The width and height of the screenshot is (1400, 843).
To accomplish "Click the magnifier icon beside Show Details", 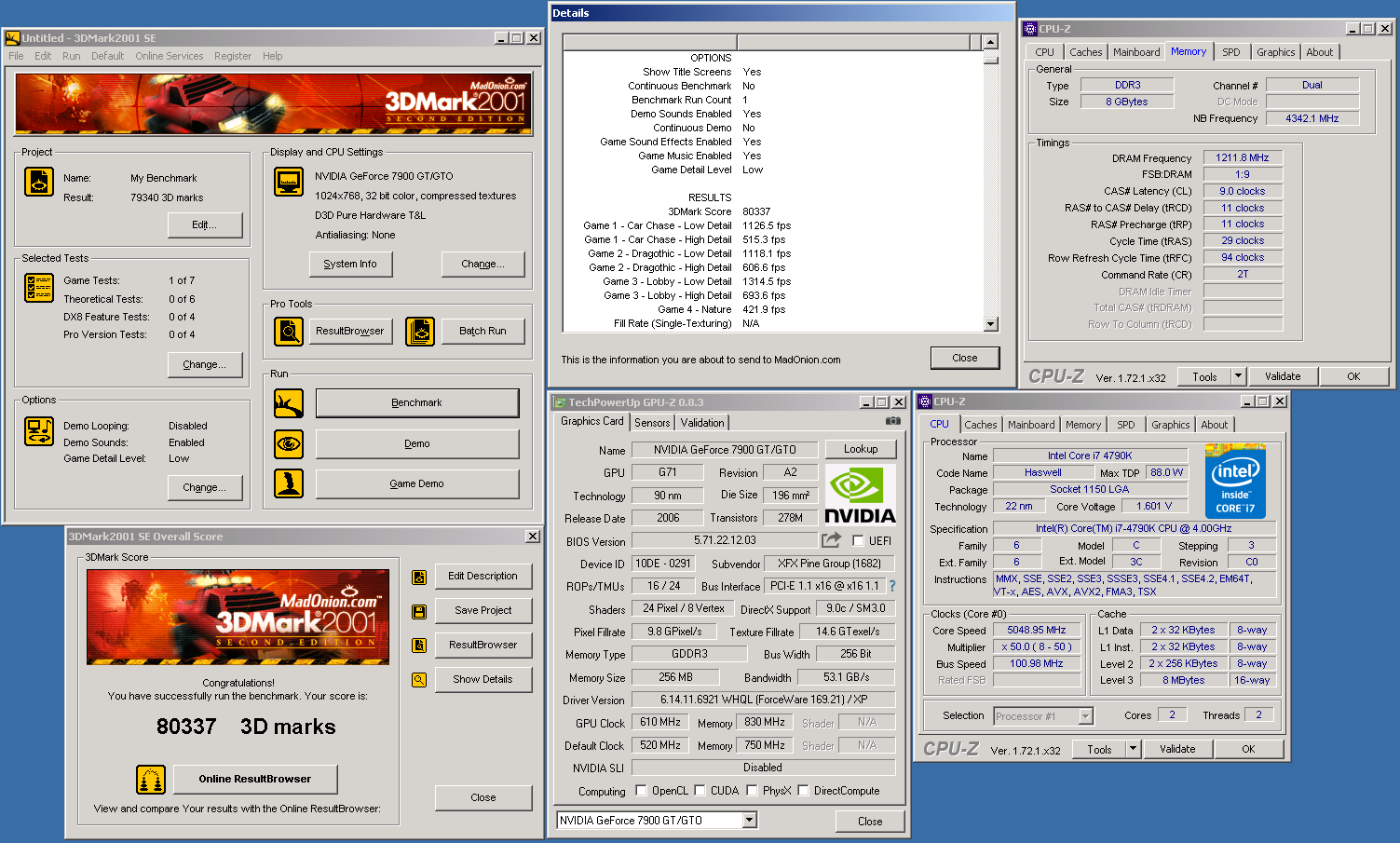I will coord(419,680).
